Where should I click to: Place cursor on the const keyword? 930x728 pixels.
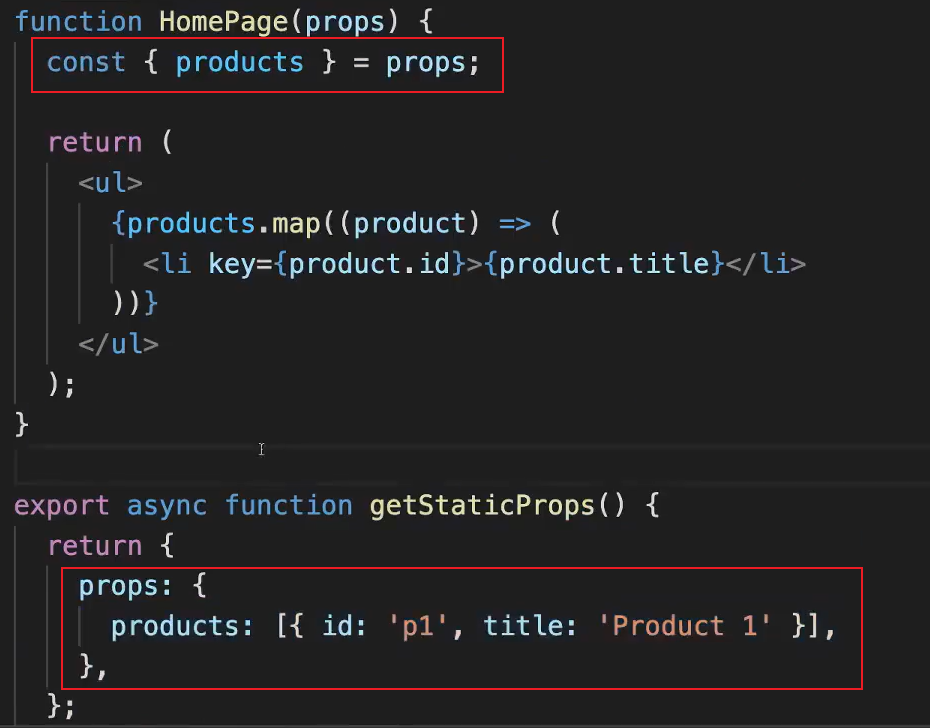[87, 62]
